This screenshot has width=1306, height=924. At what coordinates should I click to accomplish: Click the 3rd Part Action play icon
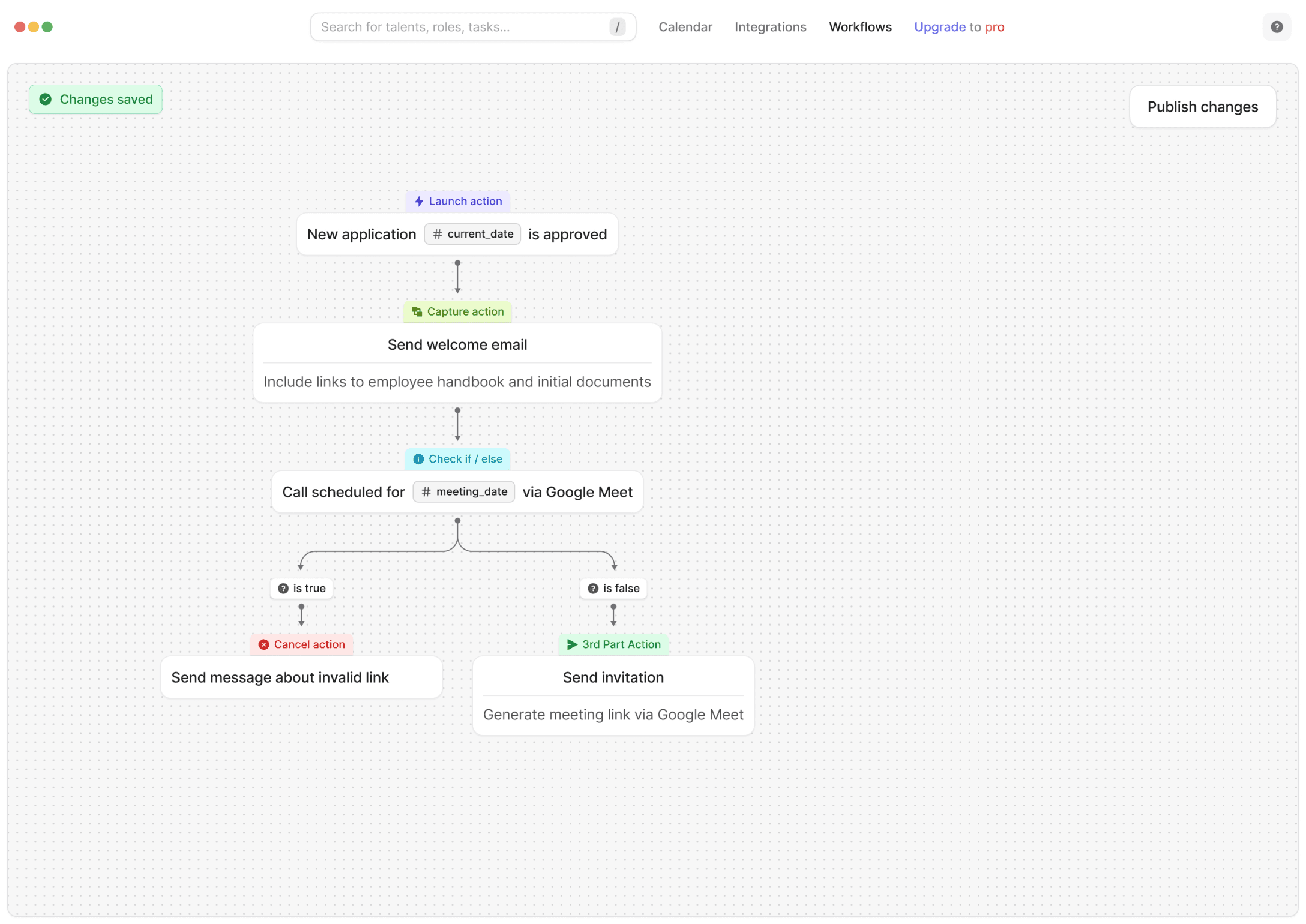[572, 645]
